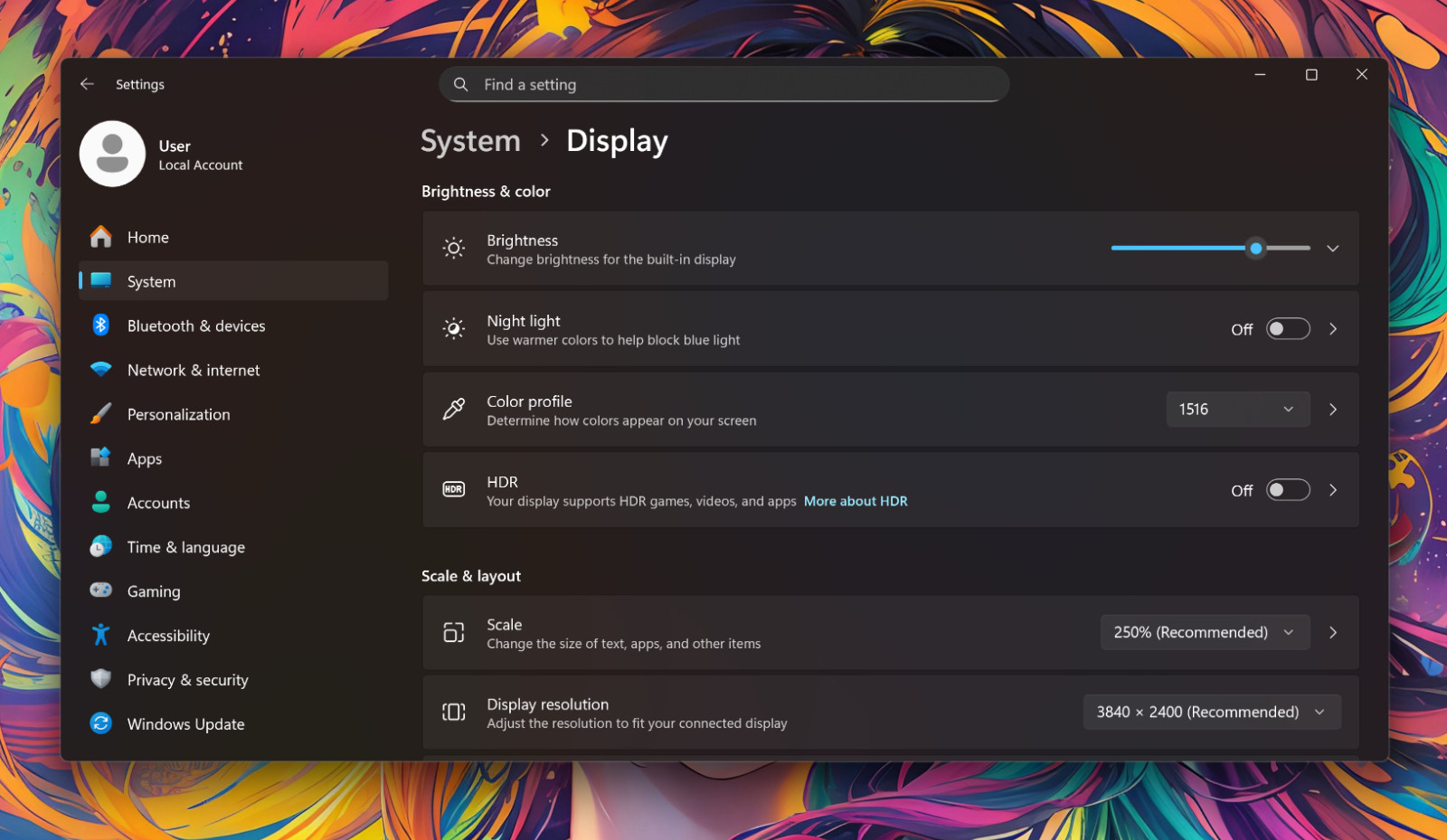Click the System monitor icon
Screen dimensions: 1447x840
(x=101, y=281)
